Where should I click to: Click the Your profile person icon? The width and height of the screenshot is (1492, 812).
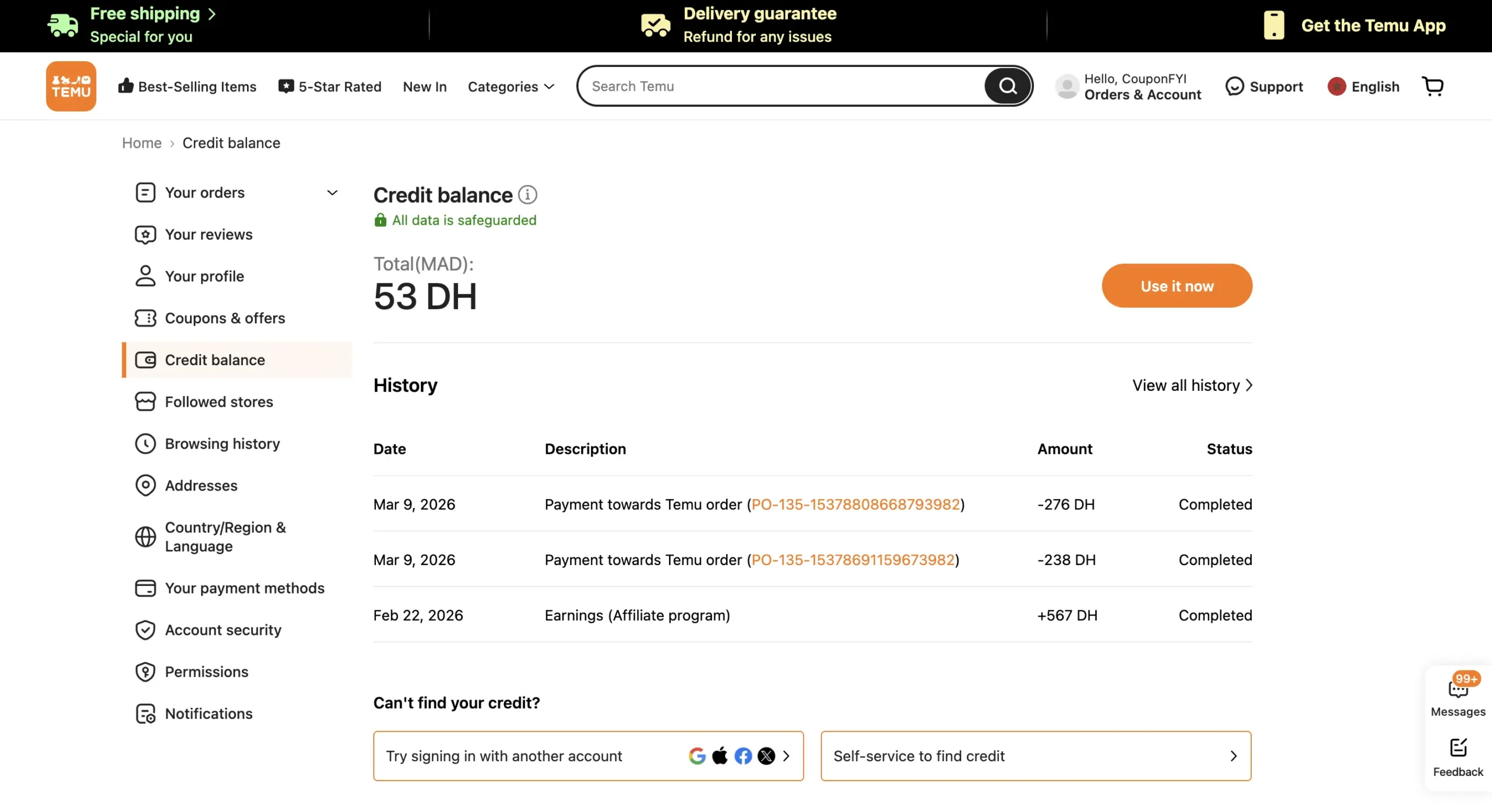145,276
